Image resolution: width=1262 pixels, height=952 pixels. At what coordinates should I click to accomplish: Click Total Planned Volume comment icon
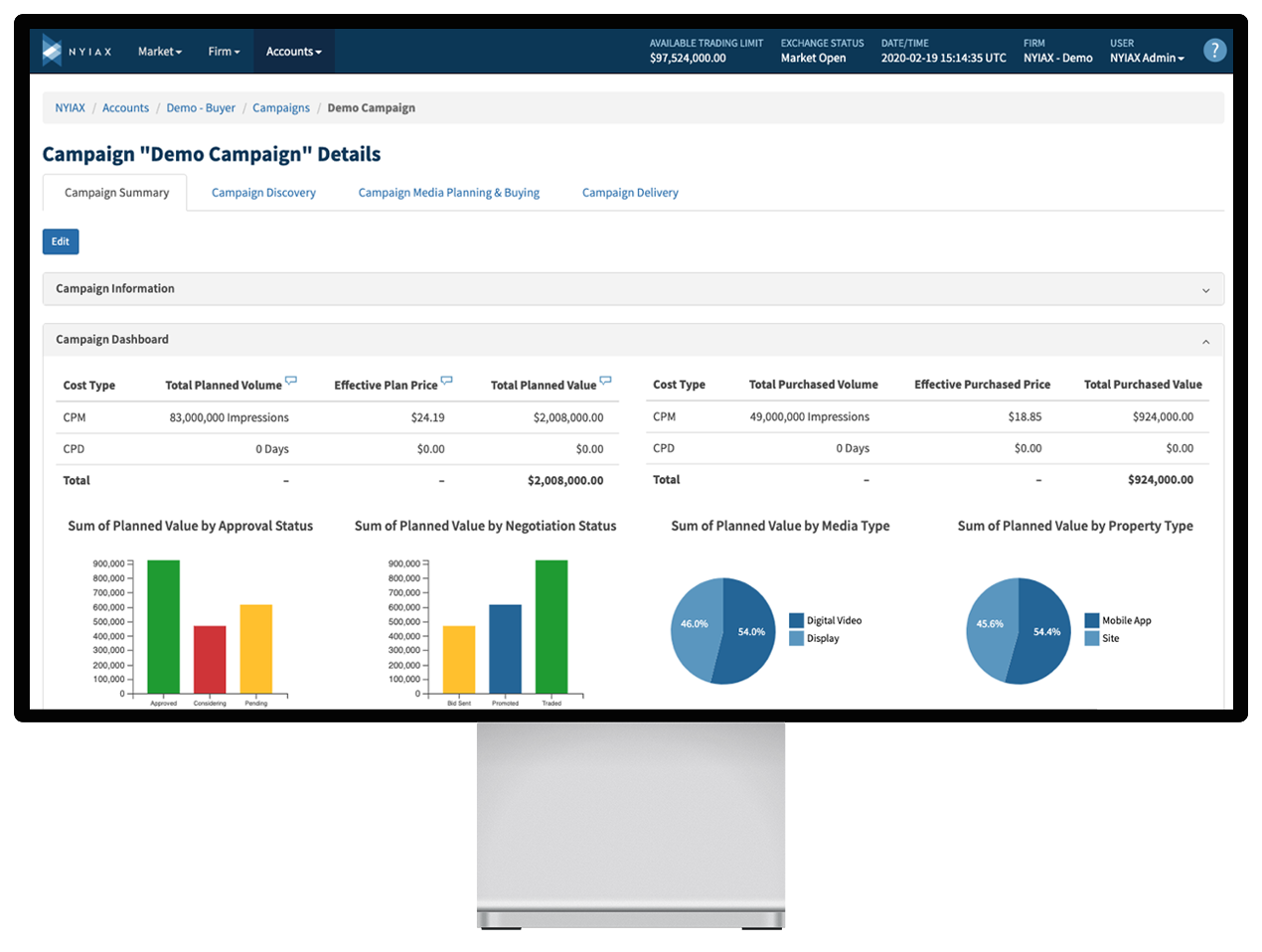tap(291, 380)
